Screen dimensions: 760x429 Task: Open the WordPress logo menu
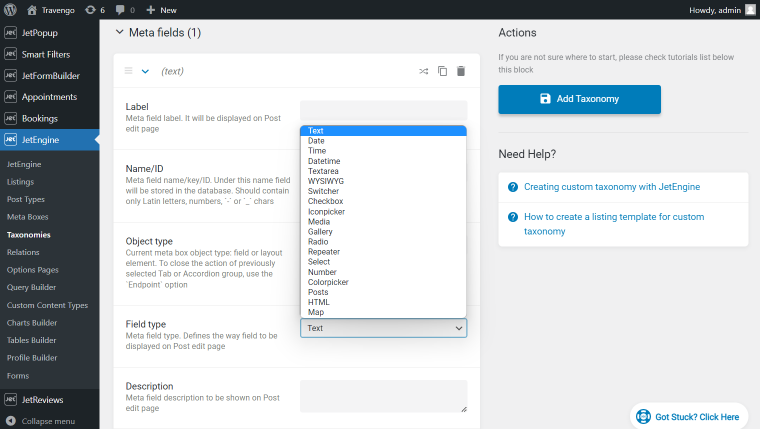coord(10,10)
